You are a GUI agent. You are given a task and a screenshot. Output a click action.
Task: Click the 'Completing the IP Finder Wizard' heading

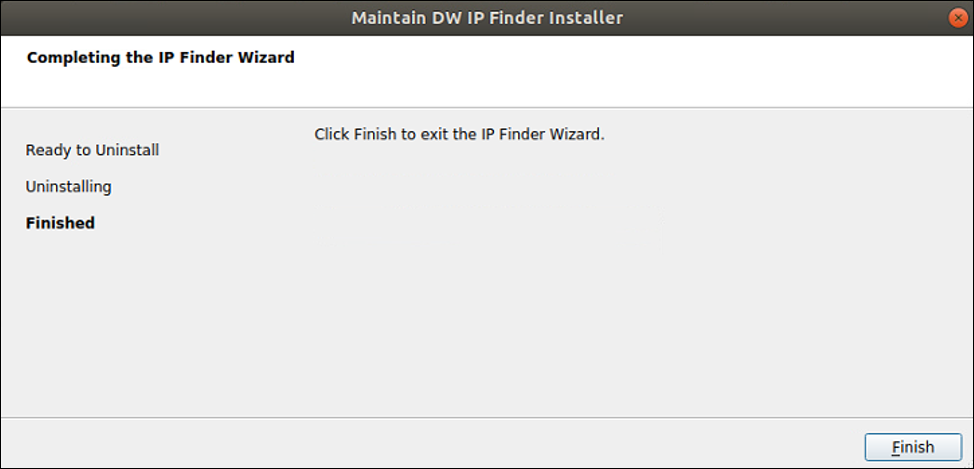(161, 58)
